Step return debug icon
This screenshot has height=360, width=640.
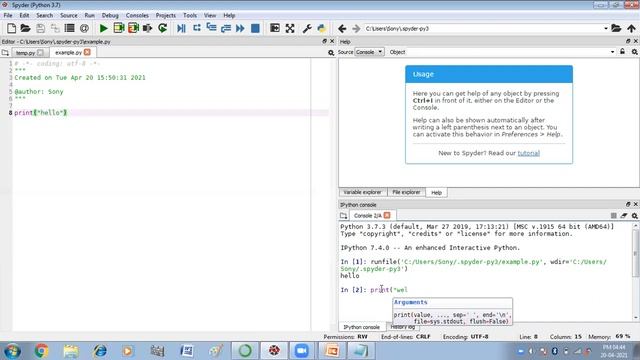pos(226,28)
